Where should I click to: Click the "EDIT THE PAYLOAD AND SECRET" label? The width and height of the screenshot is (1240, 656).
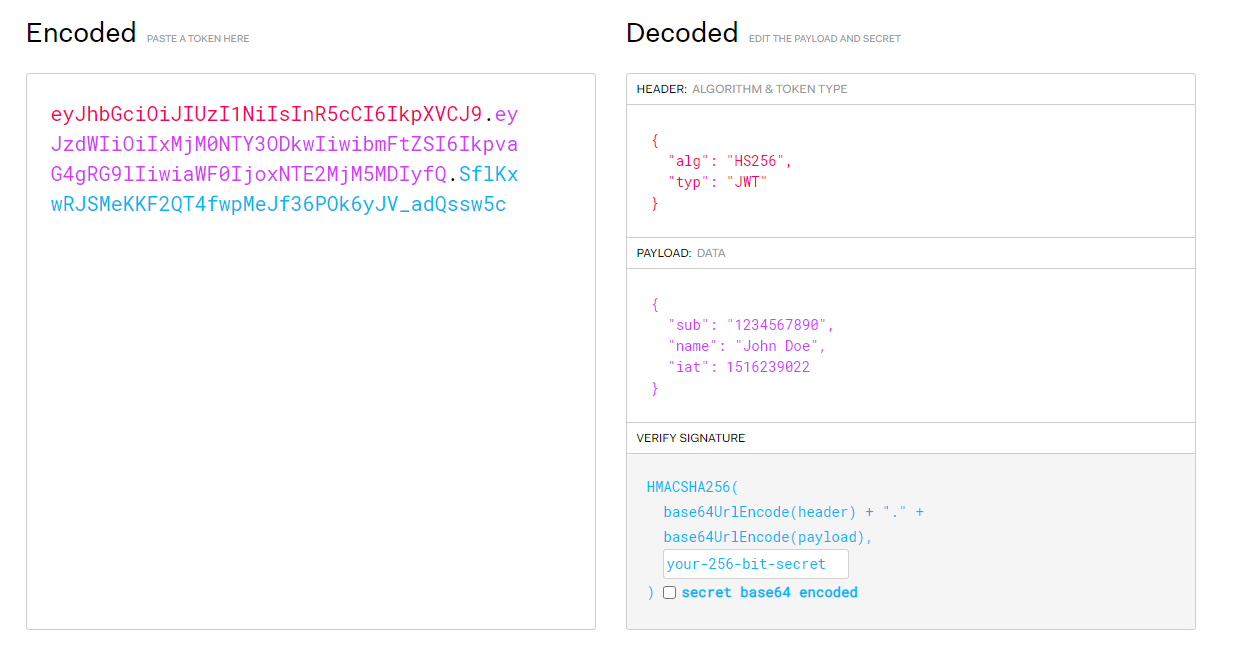(825, 39)
